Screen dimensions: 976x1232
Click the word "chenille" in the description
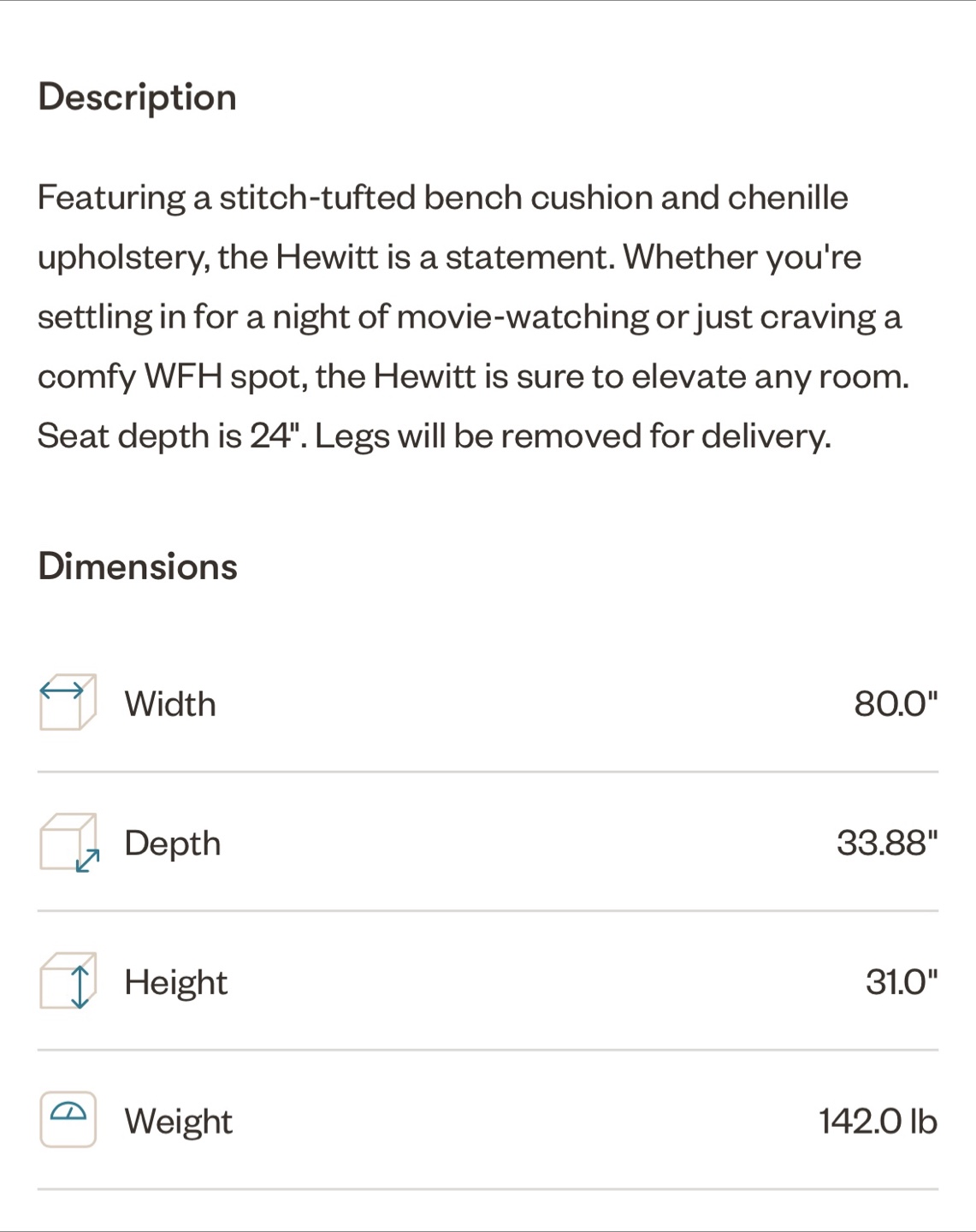tap(788, 198)
